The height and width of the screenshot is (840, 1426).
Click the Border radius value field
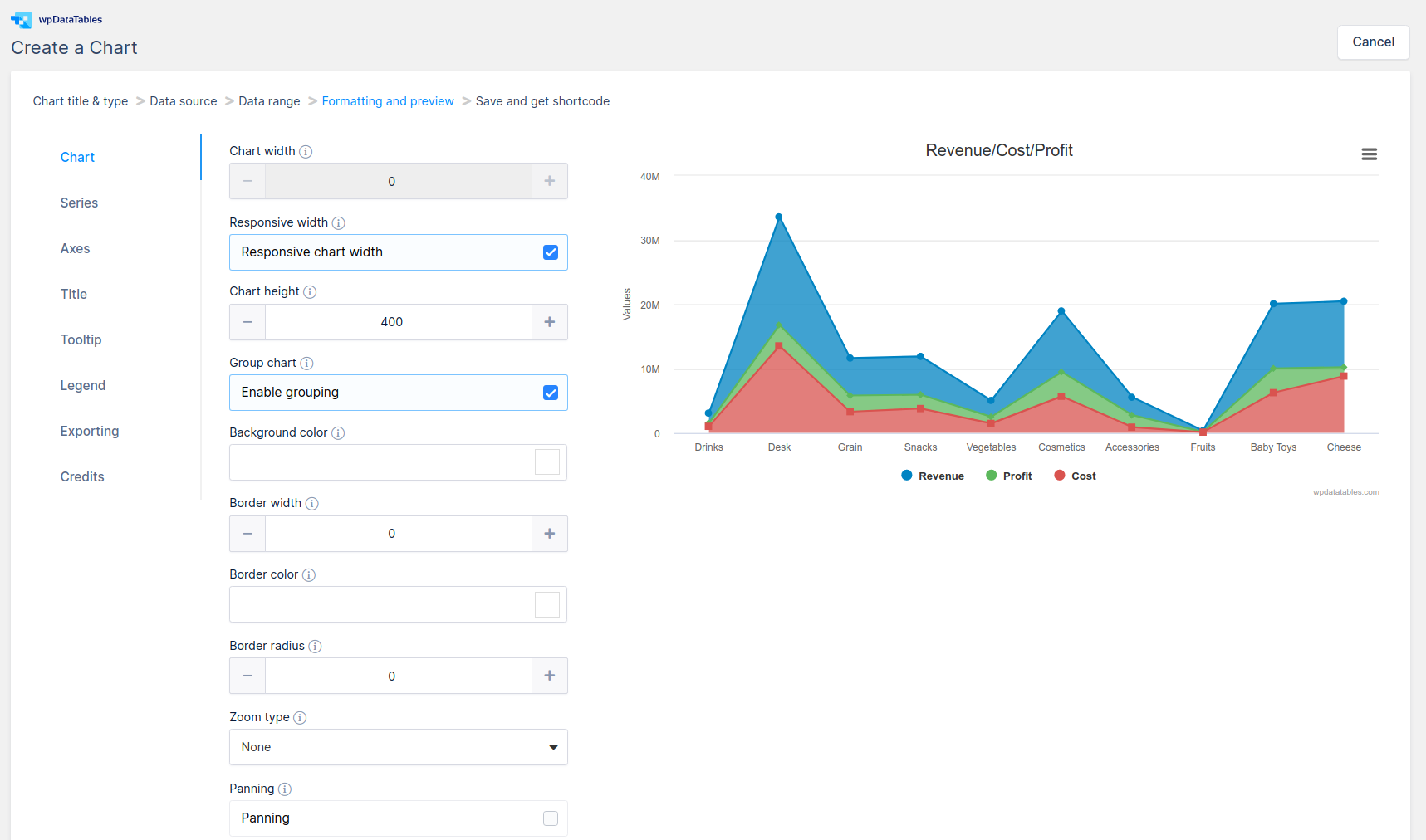pos(399,676)
